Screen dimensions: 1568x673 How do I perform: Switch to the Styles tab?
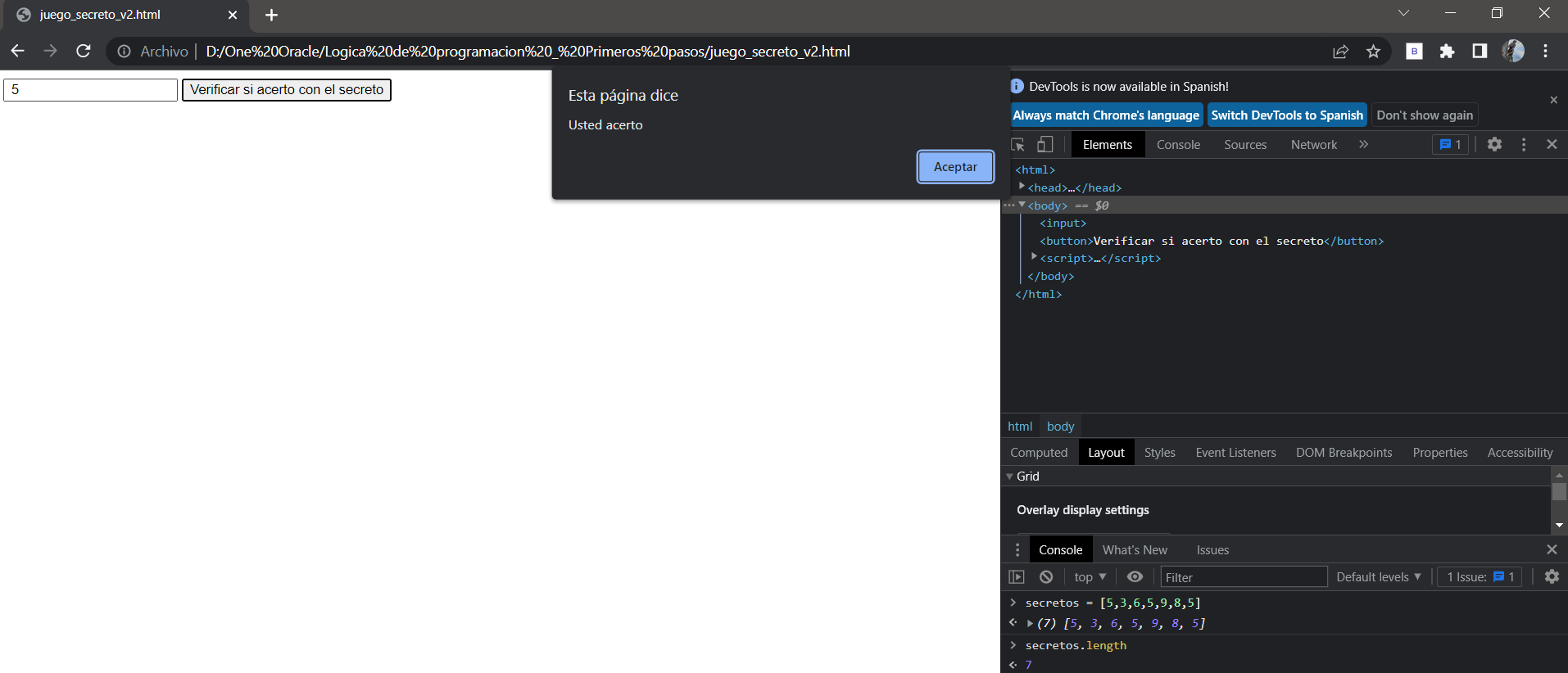point(1159,452)
